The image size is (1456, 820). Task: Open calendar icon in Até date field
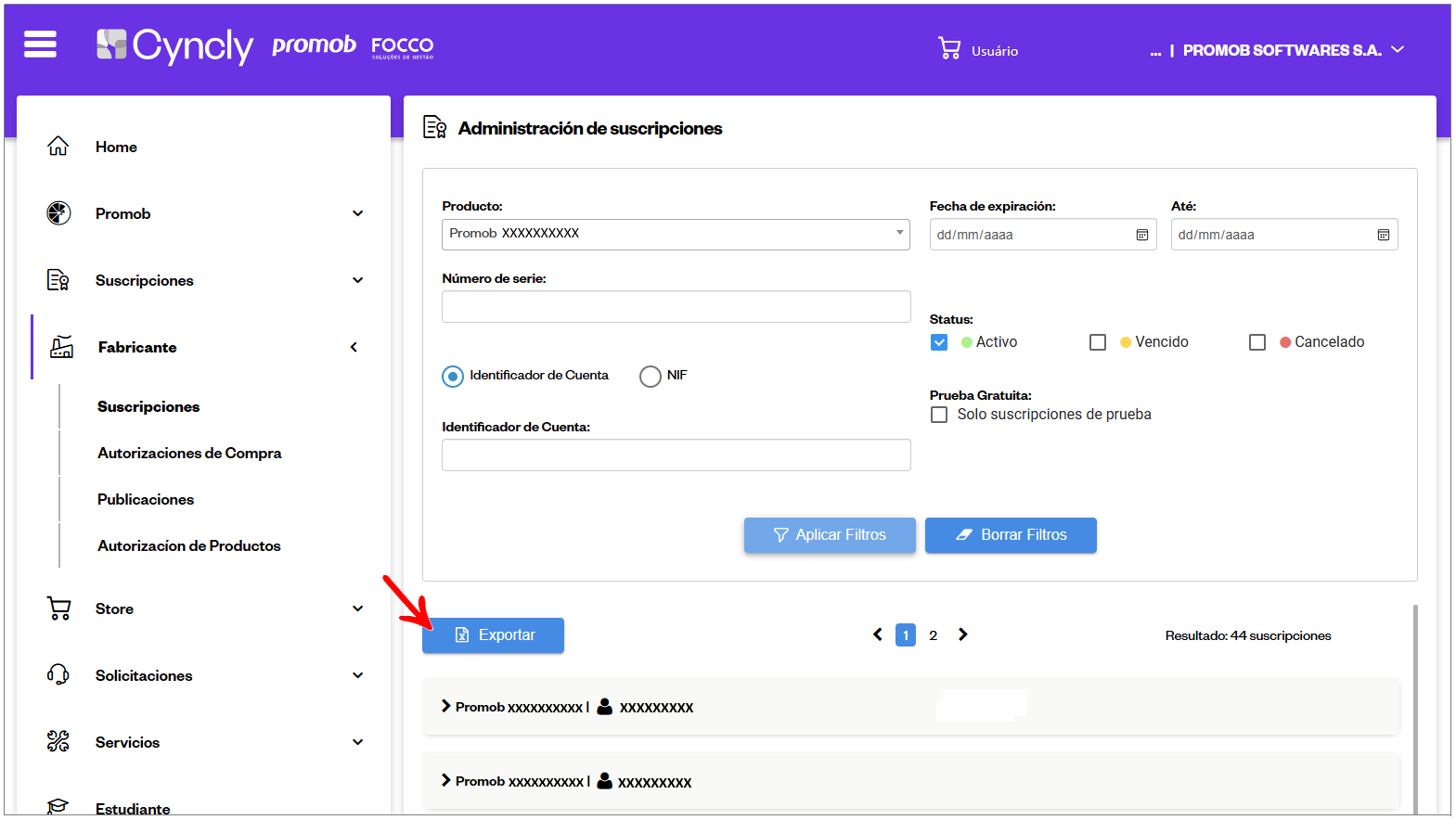click(x=1384, y=235)
